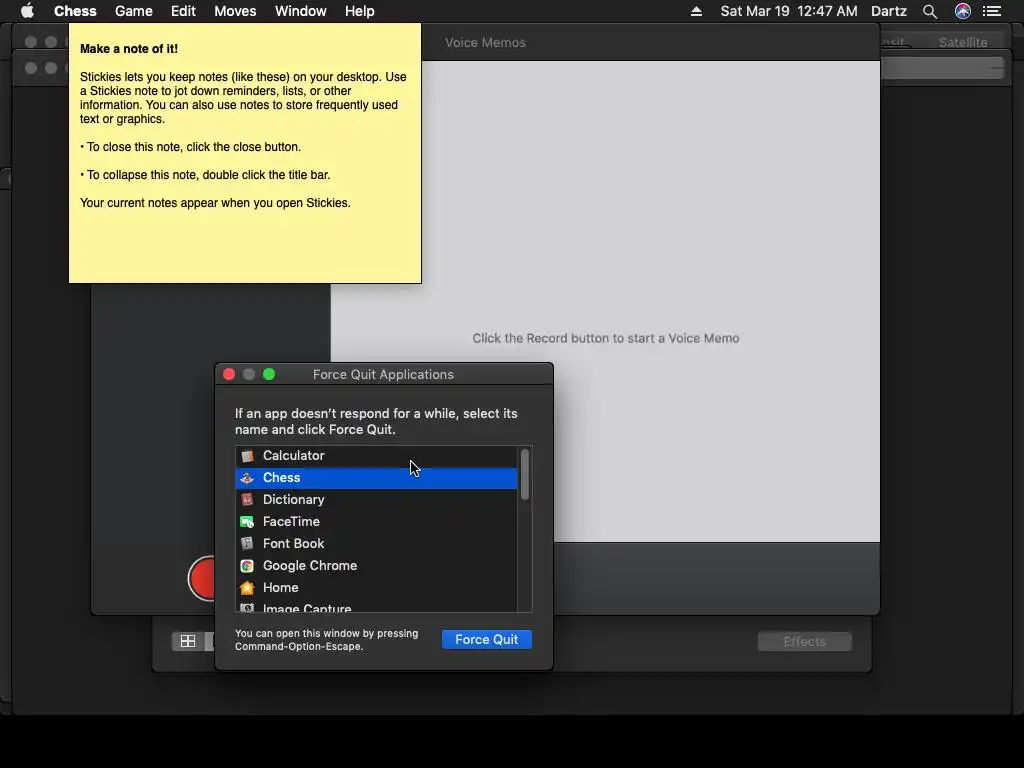
Task: Open the Apple menu
Action: 27,11
